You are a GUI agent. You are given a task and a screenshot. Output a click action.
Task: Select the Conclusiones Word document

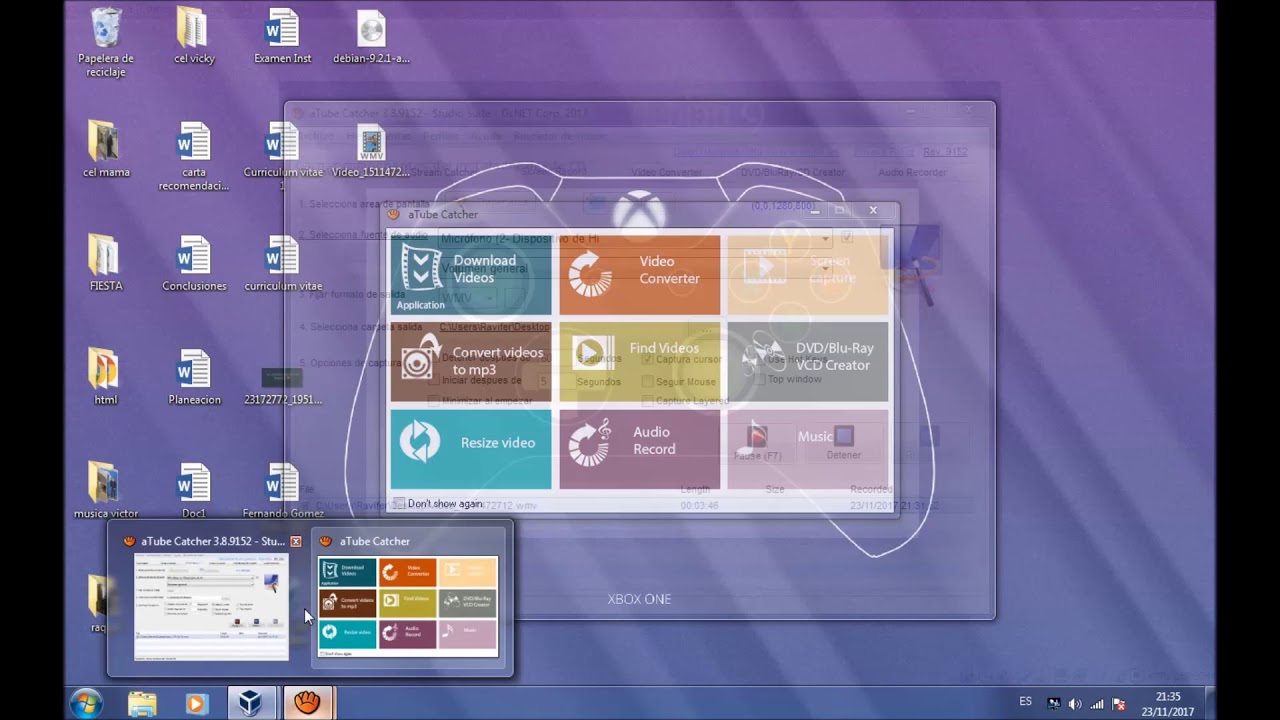pyautogui.click(x=194, y=263)
